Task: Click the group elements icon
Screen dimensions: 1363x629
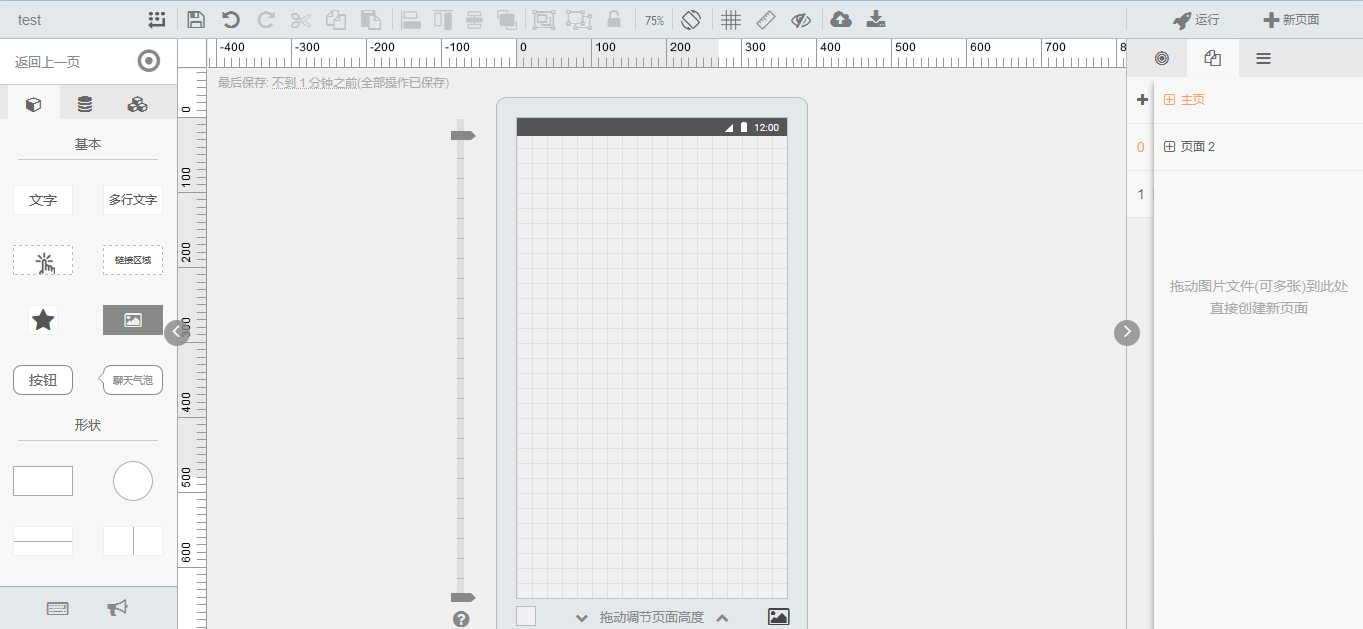Action: pyautogui.click(x=544, y=20)
